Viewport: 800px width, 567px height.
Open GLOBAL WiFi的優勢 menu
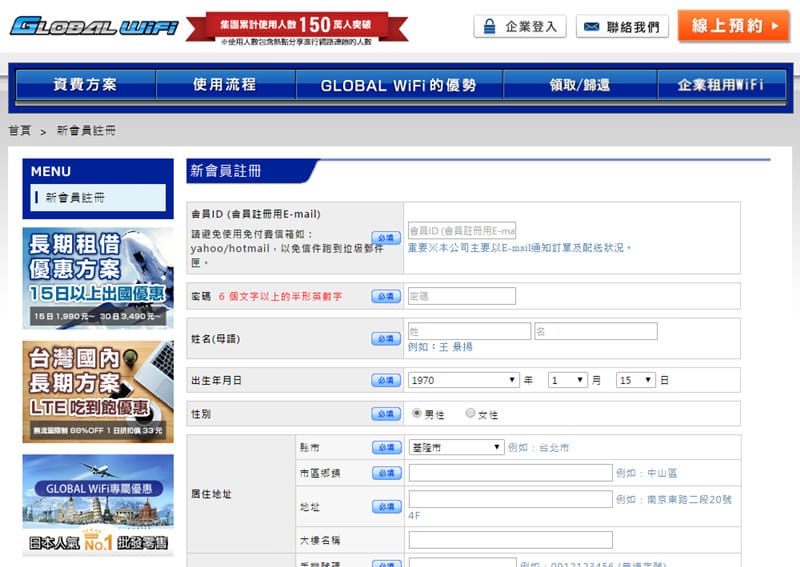click(399, 85)
